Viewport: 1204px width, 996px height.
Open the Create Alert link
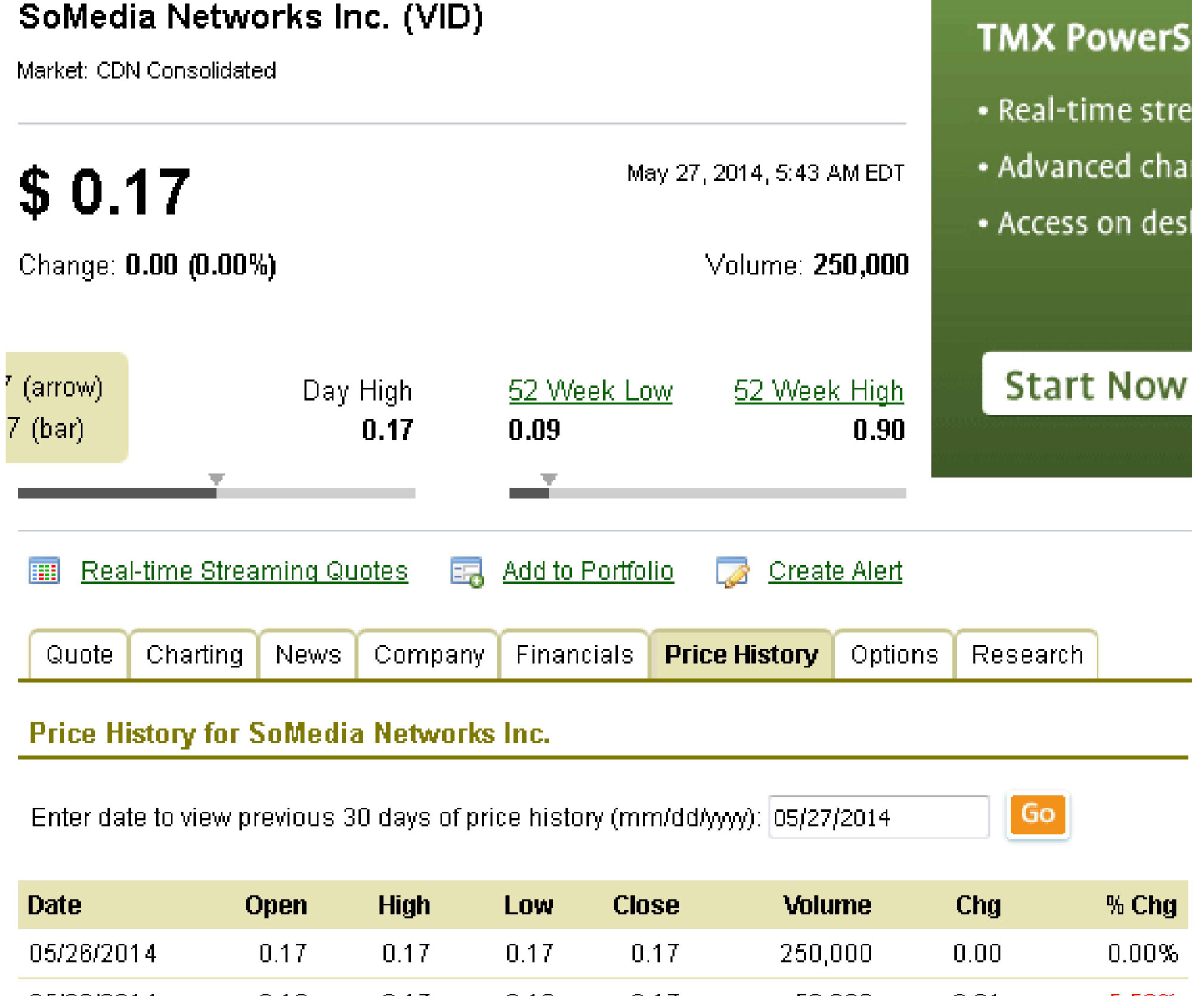835,571
